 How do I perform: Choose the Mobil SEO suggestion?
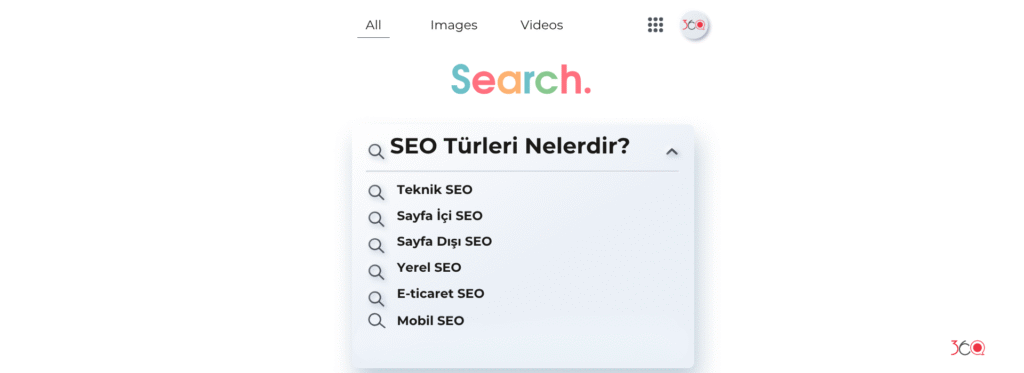coord(430,321)
